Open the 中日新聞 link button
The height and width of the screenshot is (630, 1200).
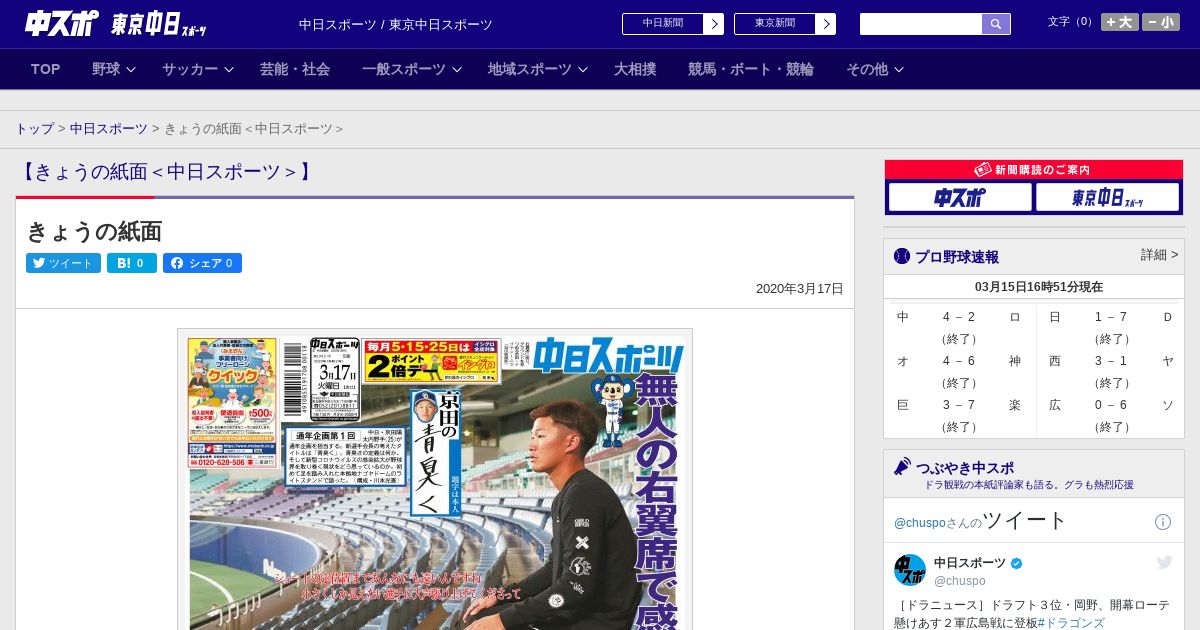click(663, 24)
